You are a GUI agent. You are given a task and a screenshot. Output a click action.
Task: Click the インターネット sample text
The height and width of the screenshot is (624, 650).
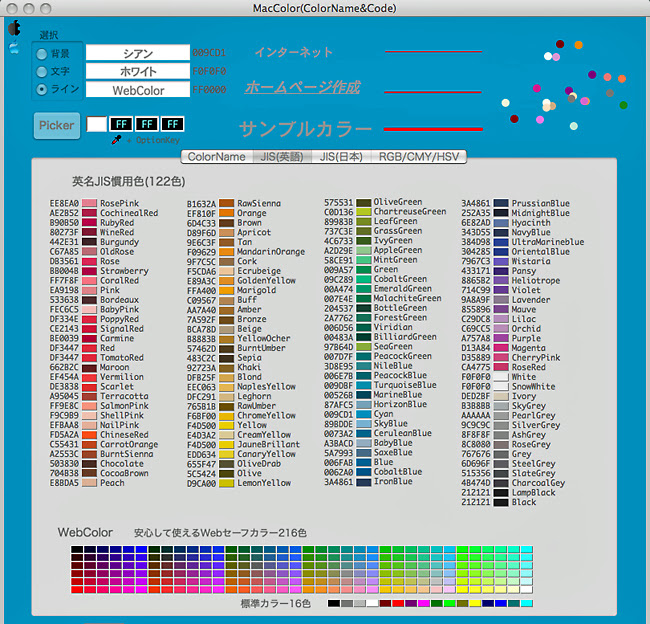[x=293, y=52]
